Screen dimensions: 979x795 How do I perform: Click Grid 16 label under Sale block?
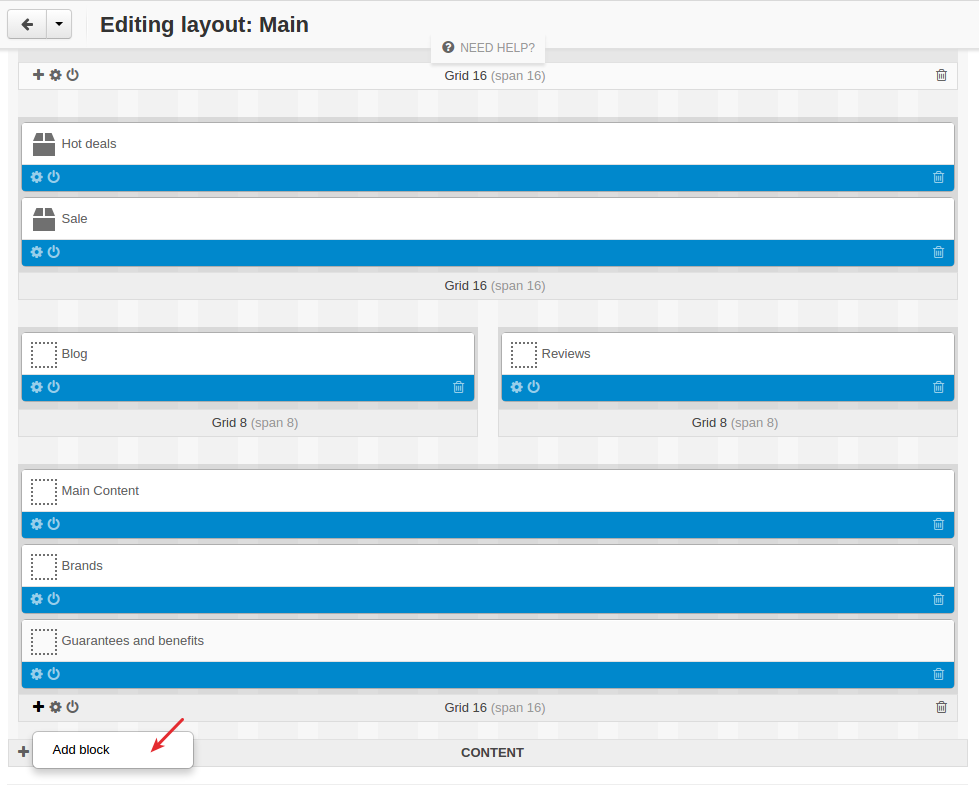[494, 285]
